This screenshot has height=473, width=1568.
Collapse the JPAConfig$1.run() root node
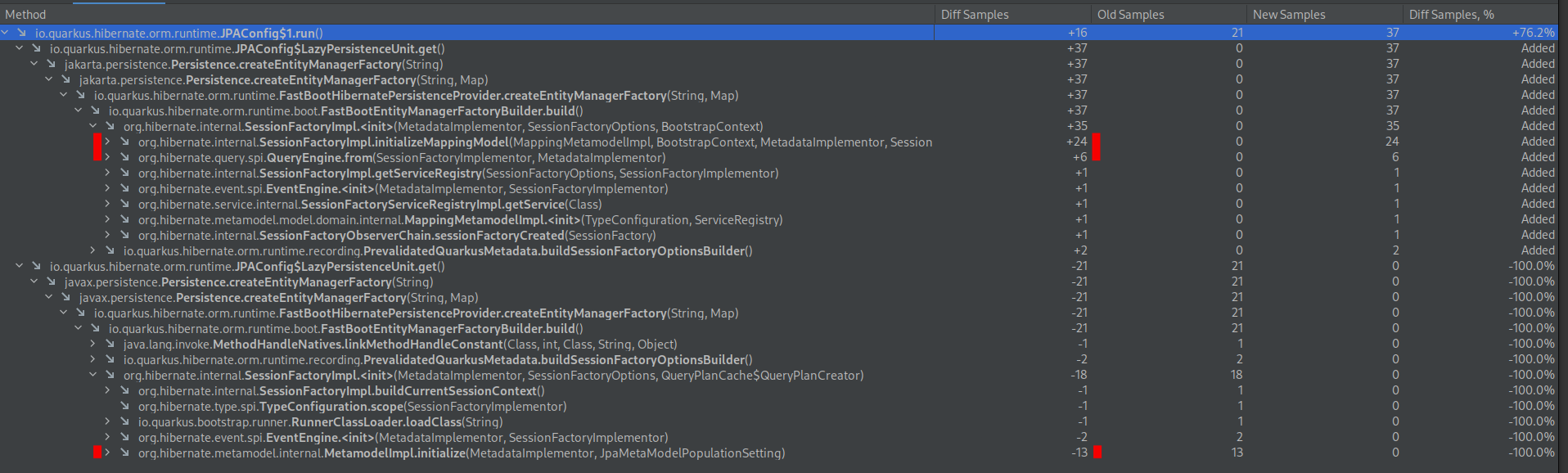7,33
